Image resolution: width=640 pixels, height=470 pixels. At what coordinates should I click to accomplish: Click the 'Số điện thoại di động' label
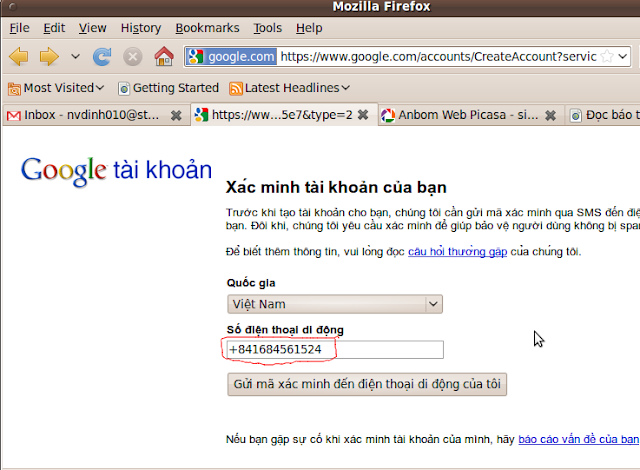(285, 330)
